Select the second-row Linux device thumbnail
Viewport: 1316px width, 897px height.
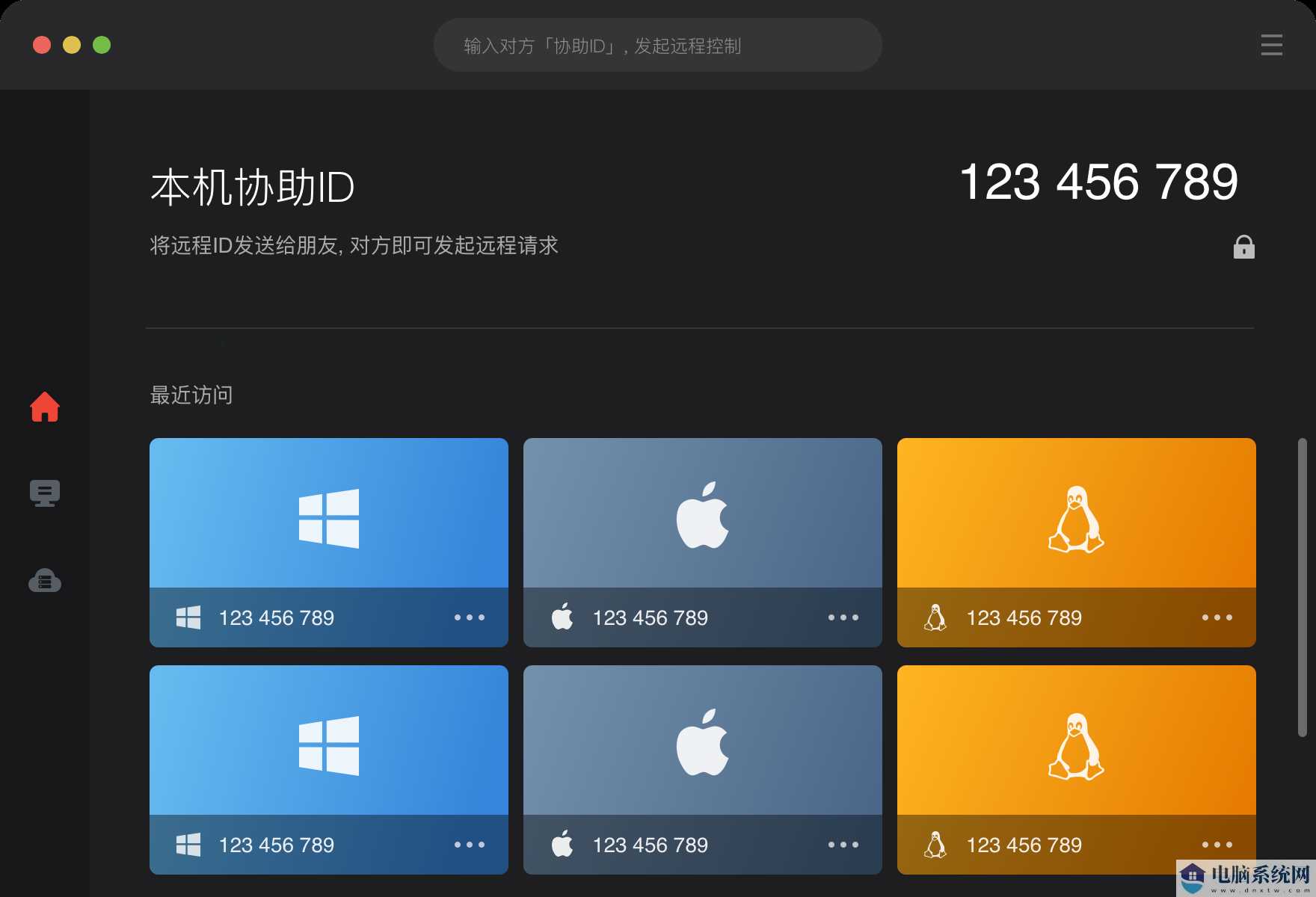(x=1077, y=740)
